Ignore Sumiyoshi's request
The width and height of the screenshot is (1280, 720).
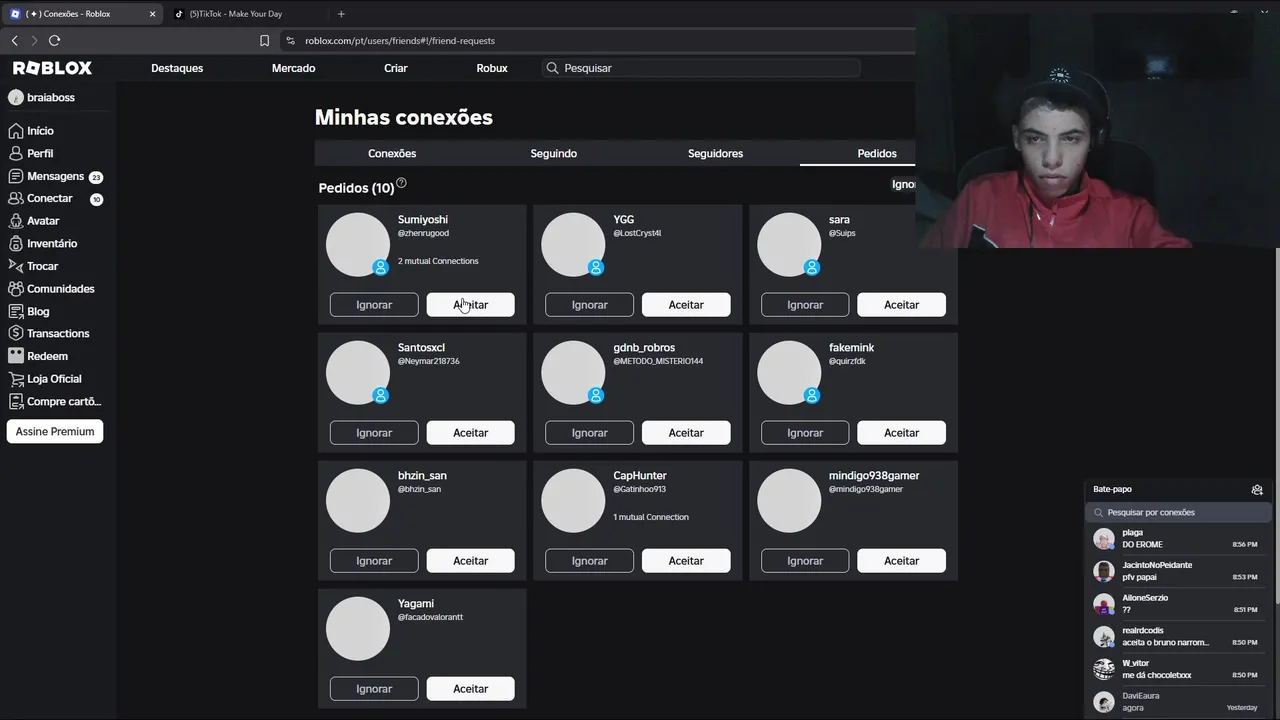pyautogui.click(x=374, y=305)
